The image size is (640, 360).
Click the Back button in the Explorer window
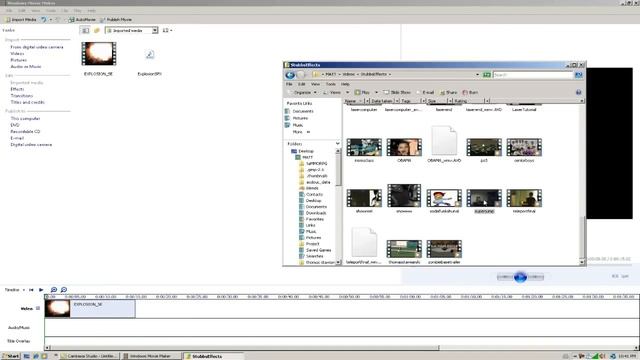point(290,75)
